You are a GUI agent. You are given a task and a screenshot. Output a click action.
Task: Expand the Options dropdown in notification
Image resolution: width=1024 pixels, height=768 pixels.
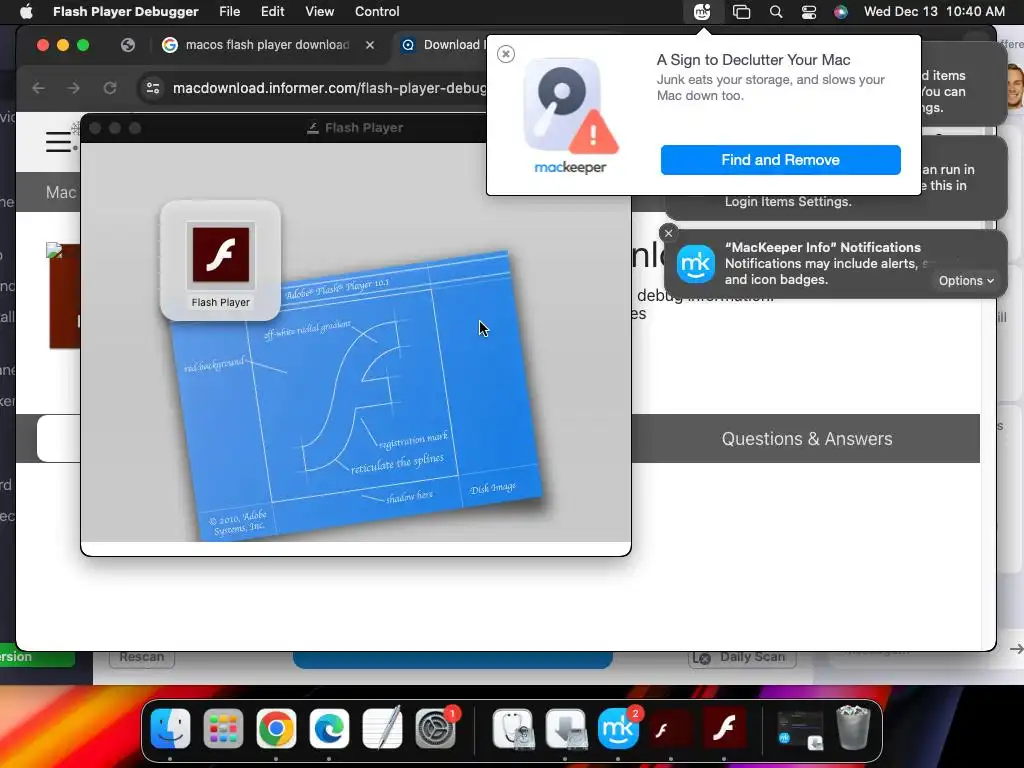966,280
